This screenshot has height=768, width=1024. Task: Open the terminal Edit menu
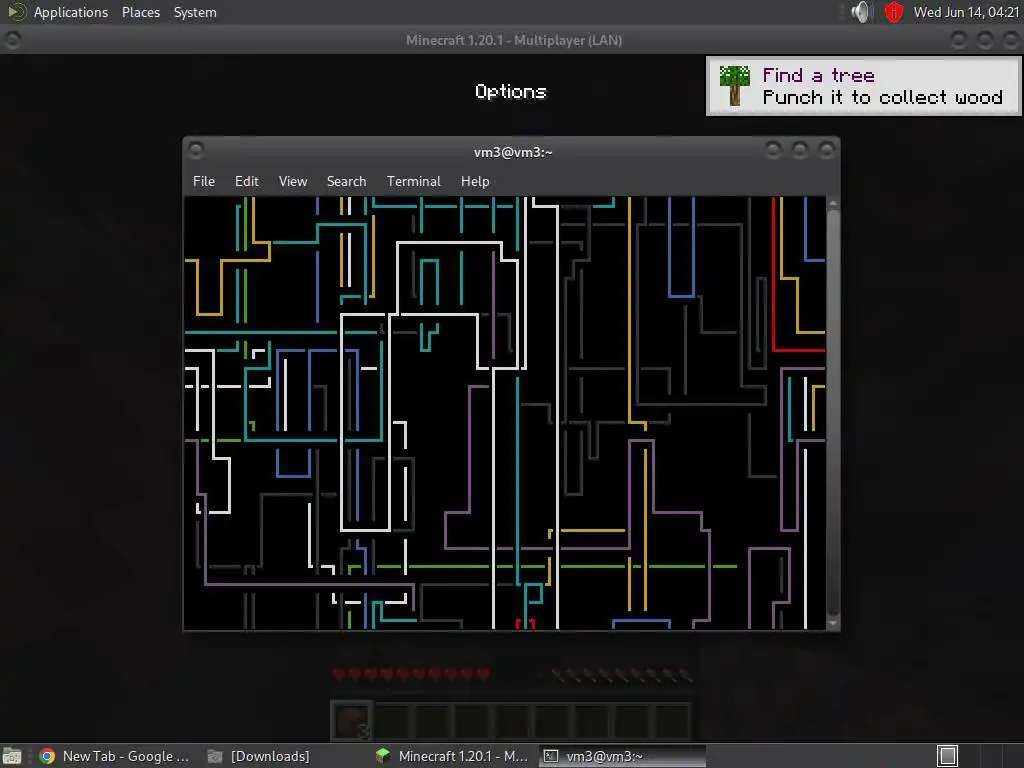[247, 182]
